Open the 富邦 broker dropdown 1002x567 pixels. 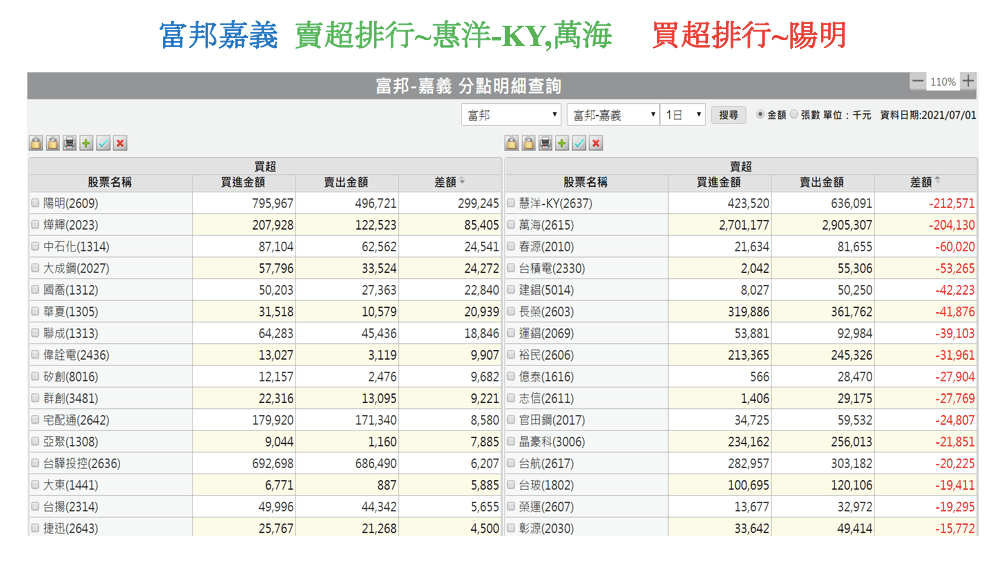[511, 115]
